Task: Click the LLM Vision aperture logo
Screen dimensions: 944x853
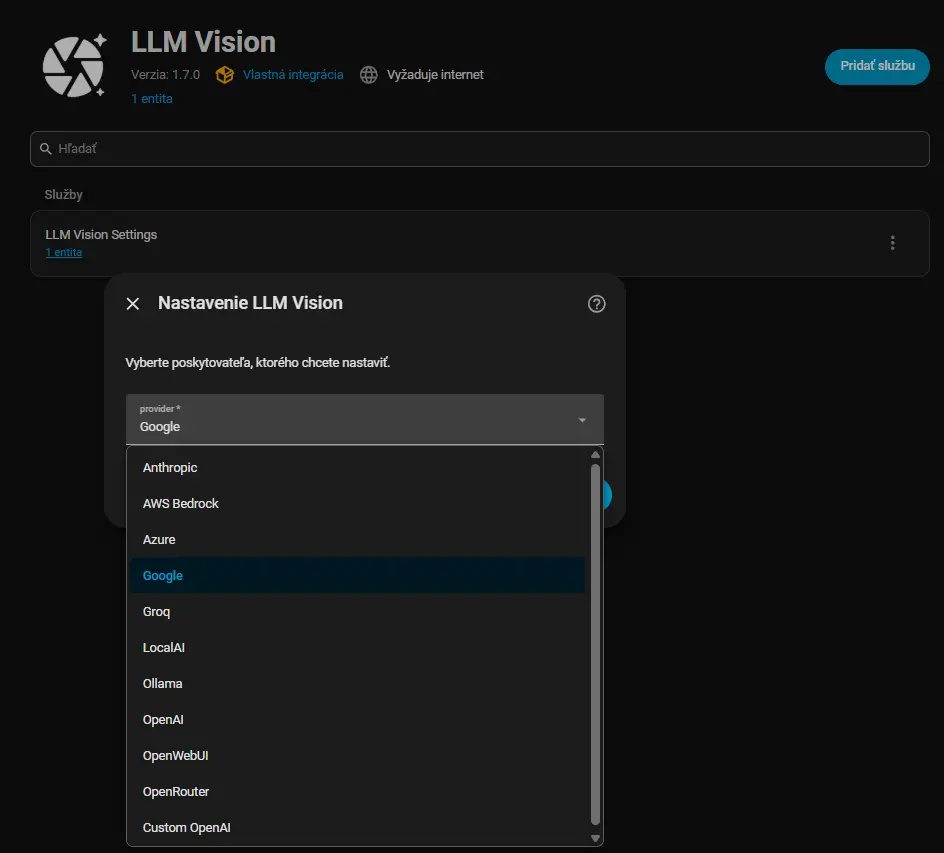Action: [75, 65]
